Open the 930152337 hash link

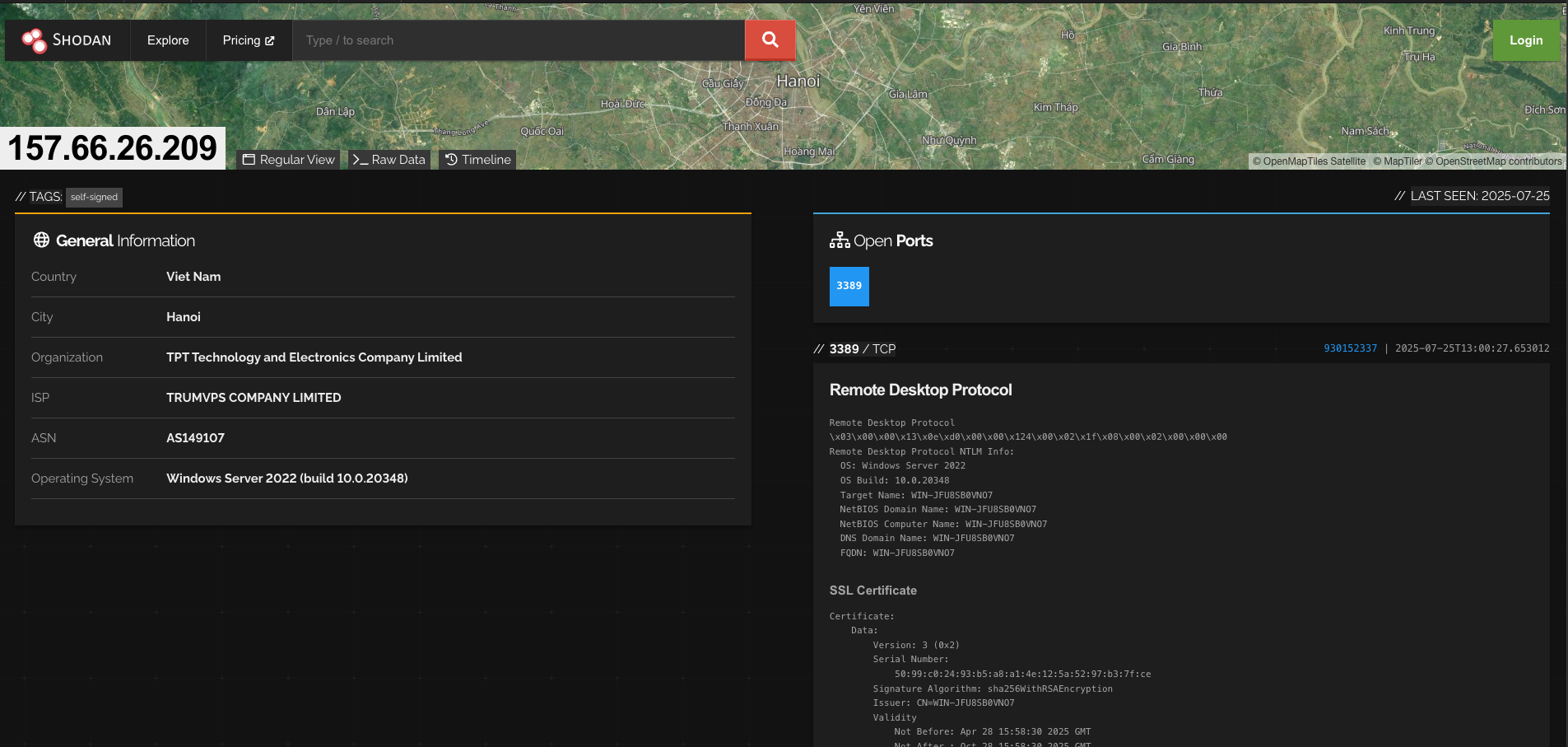coord(1350,348)
